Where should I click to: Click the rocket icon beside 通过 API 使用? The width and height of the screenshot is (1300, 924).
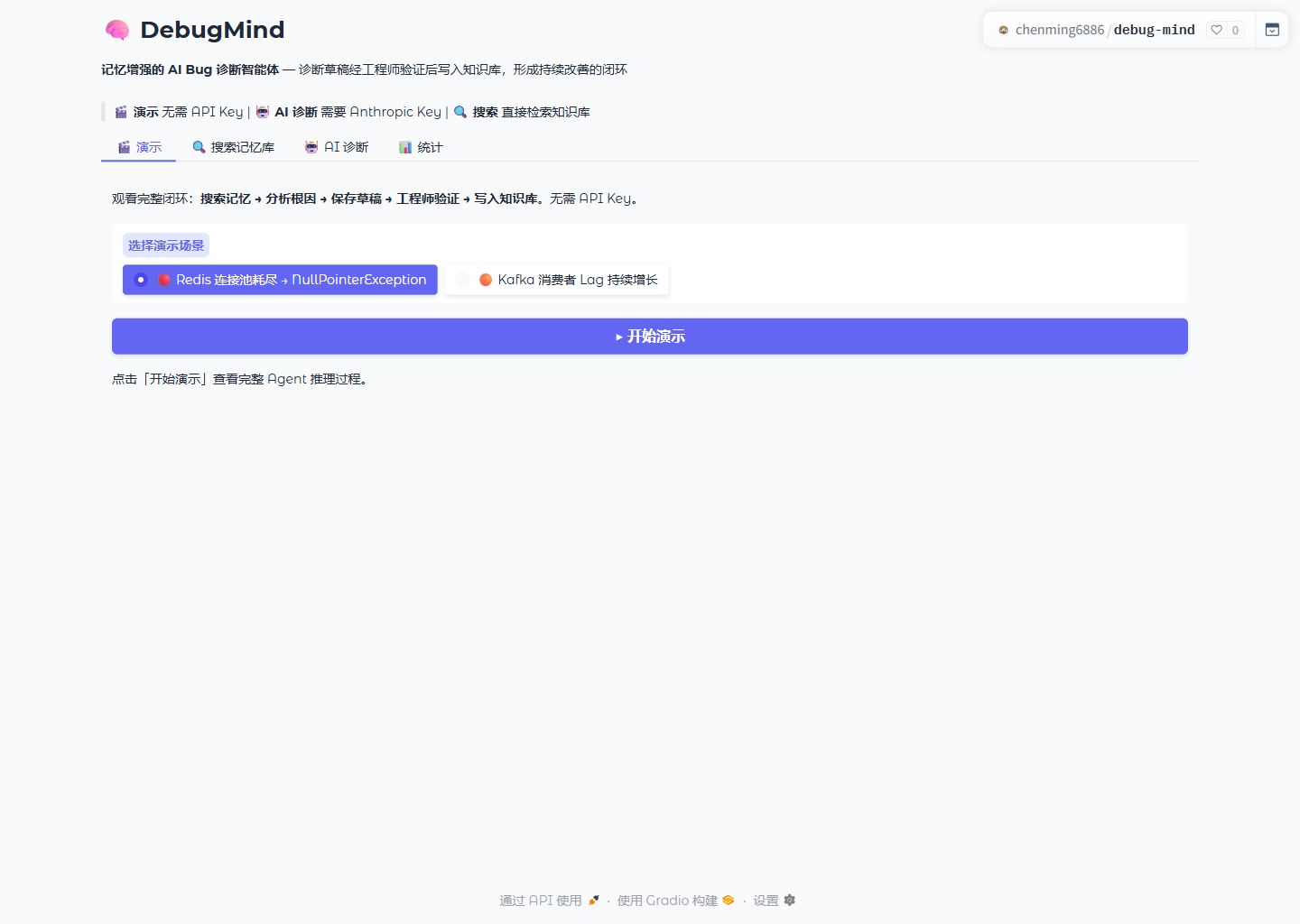tap(594, 901)
